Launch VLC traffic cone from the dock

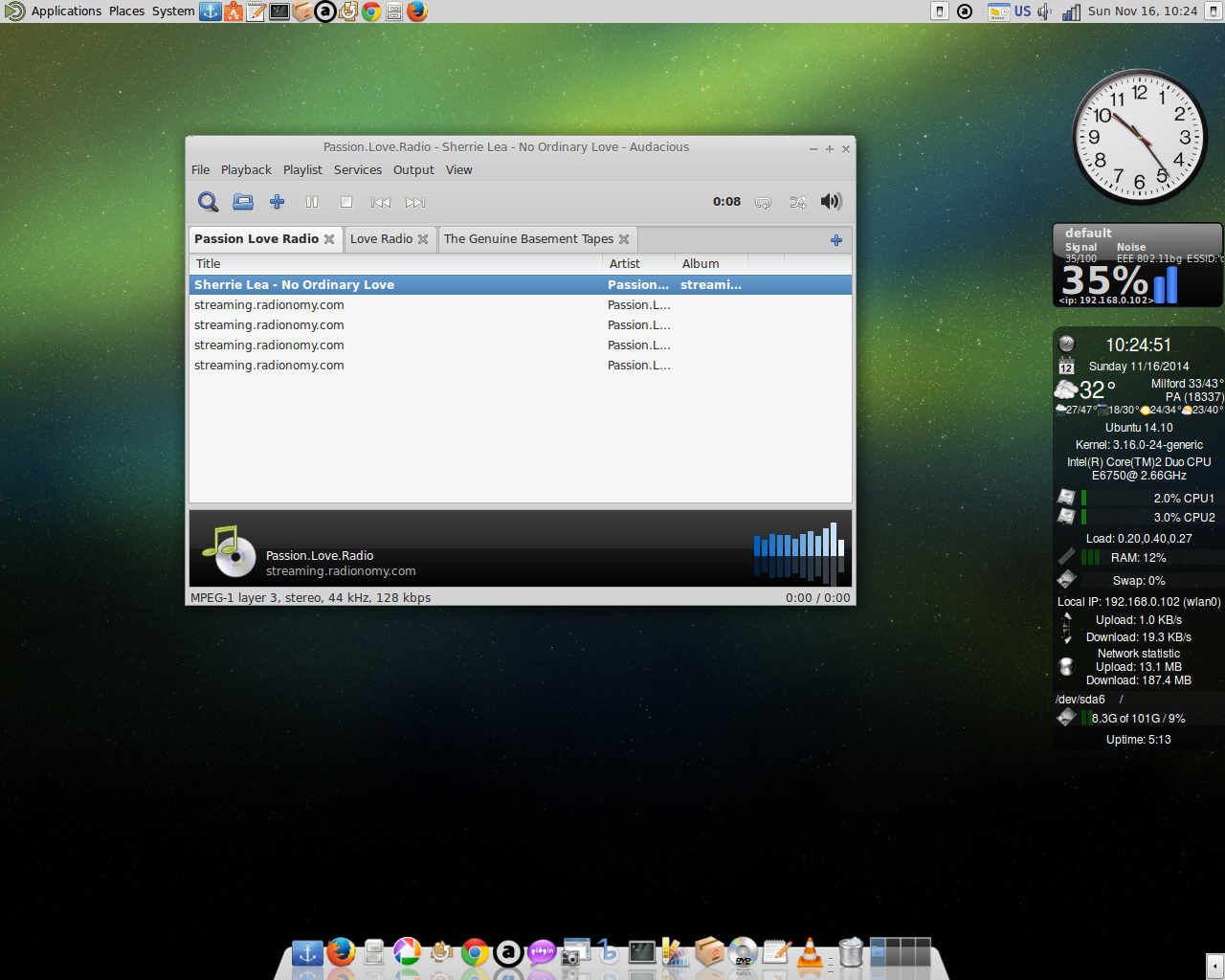coord(810,952)
